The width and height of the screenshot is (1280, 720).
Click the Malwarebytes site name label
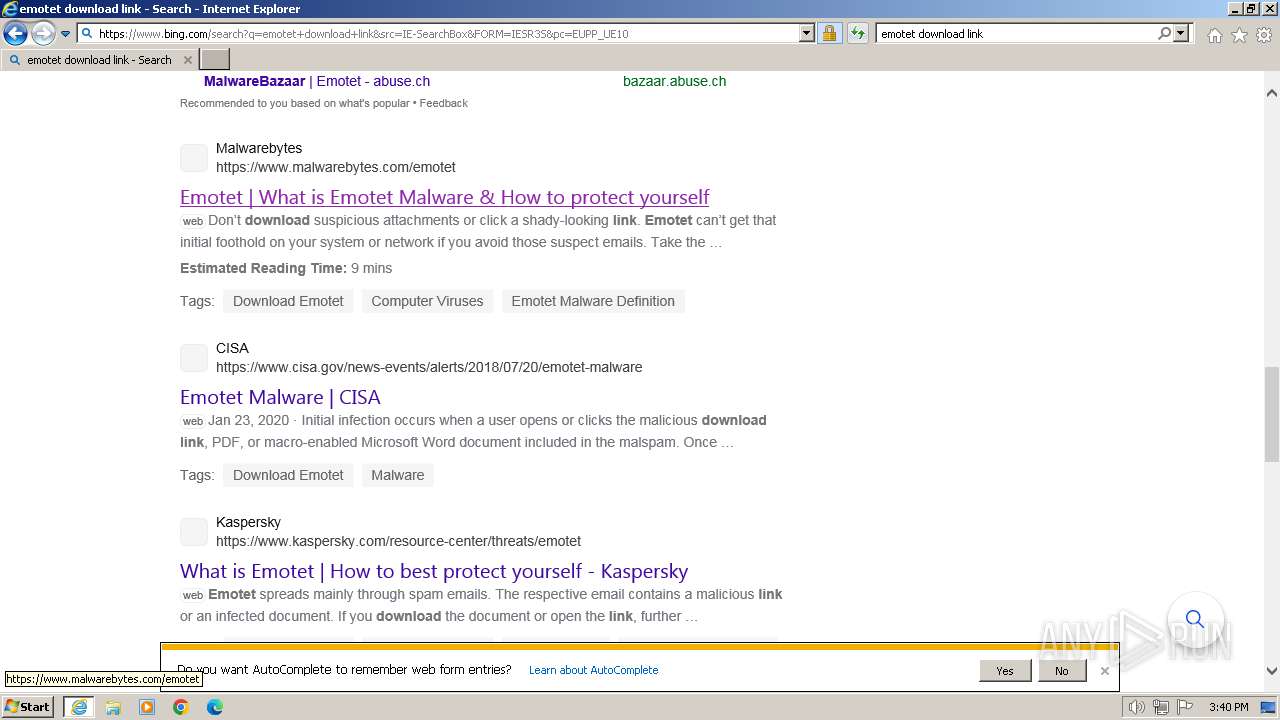[259, 148]
